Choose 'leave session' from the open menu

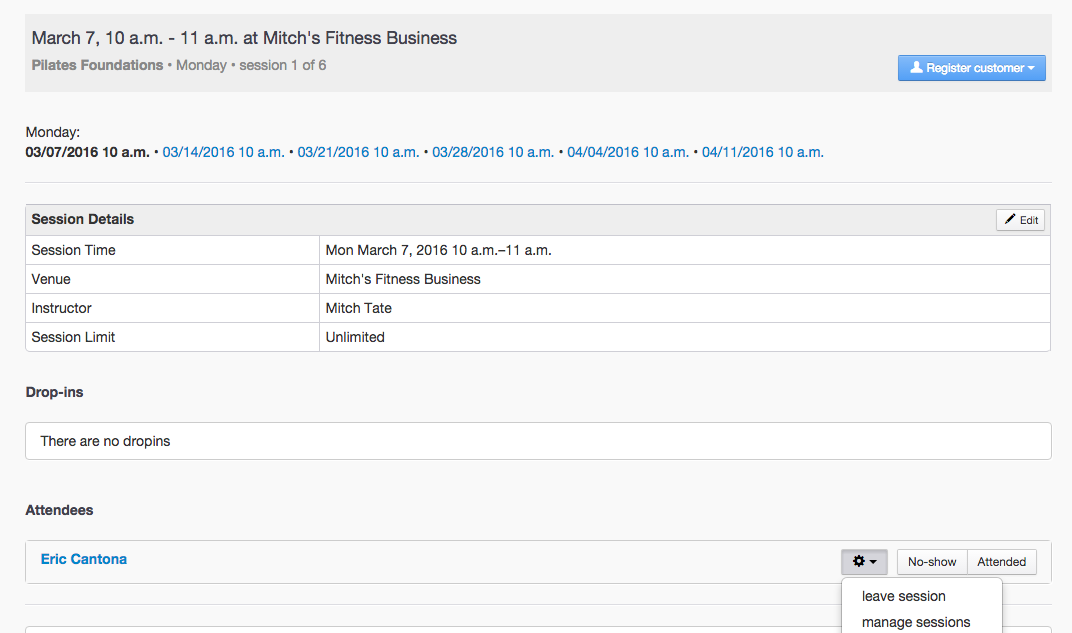903,596
